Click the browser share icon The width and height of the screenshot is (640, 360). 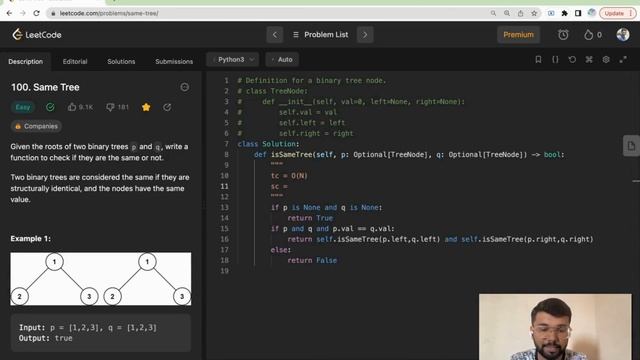(x=520, y=13)
